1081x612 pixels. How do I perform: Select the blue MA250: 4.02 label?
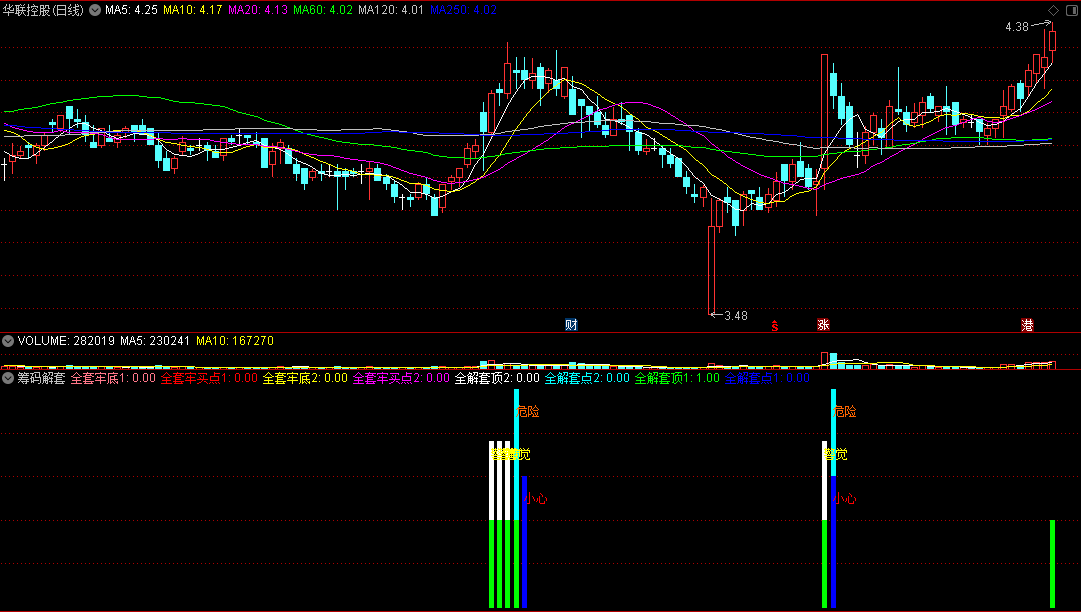[x=463, y=10]
